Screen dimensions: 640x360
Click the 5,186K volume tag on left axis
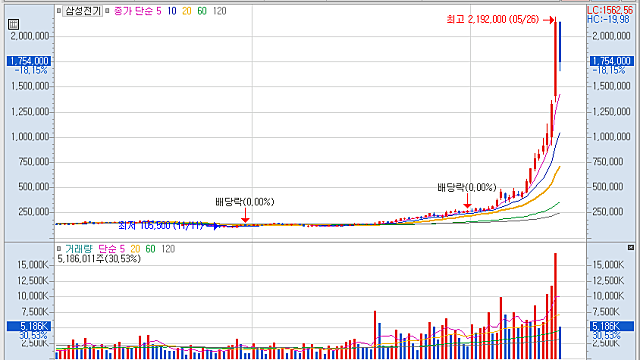click(x=29, y=326)
